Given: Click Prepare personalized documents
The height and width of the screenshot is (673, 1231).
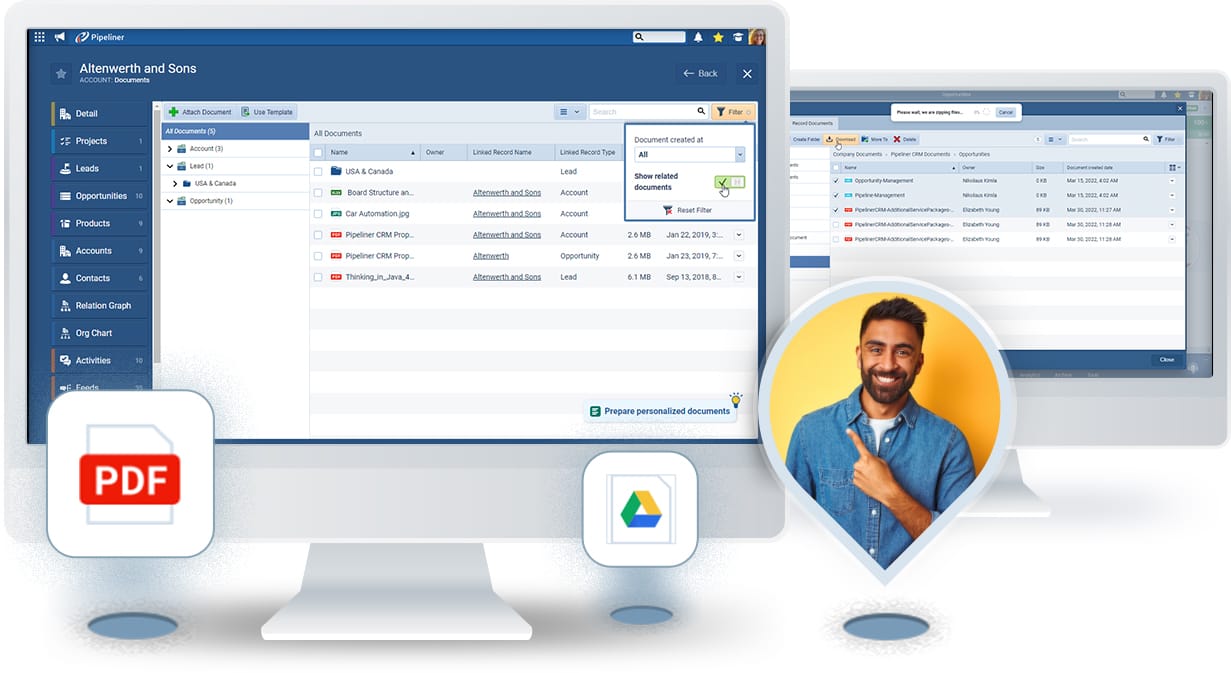Looking at the screenshot, I should point(662,410).
